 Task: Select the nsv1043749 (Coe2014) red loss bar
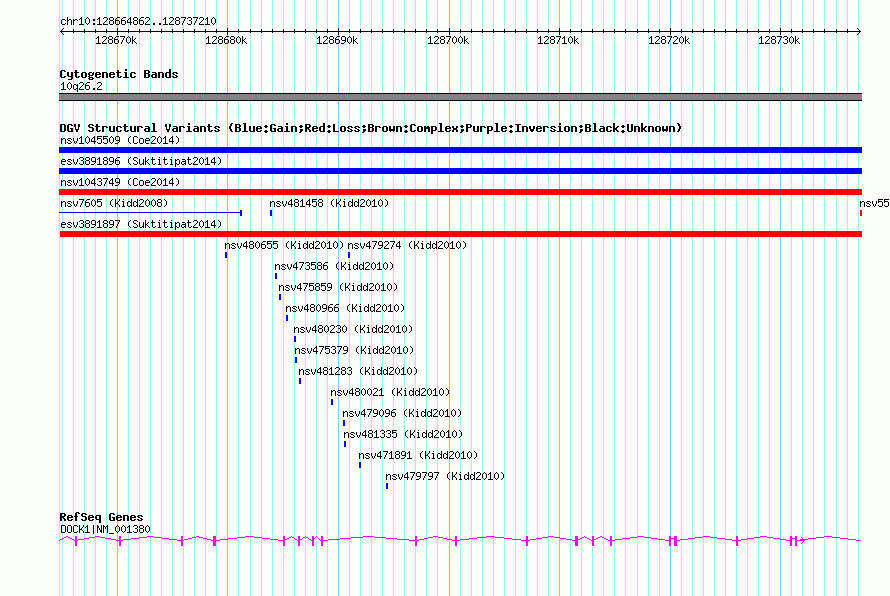pos(460,192)
